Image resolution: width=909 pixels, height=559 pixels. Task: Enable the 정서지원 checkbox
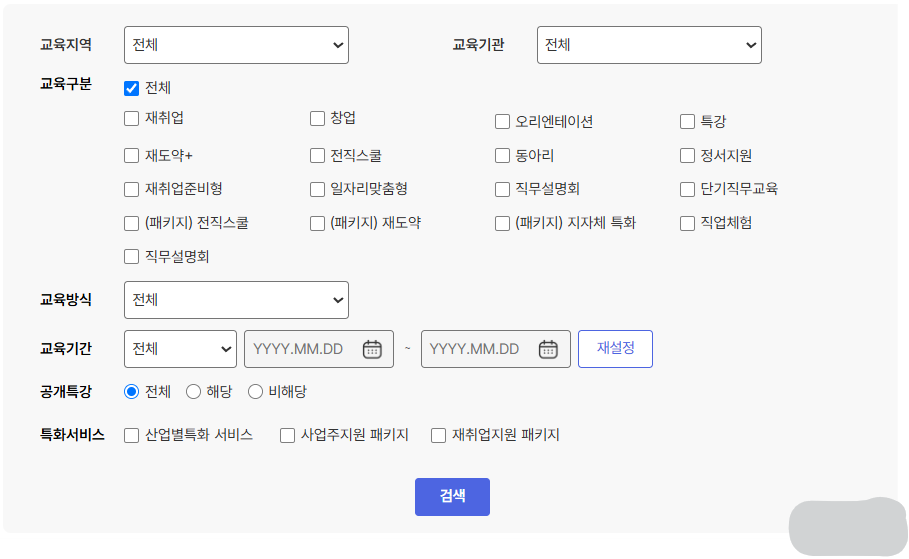(687, 155)
